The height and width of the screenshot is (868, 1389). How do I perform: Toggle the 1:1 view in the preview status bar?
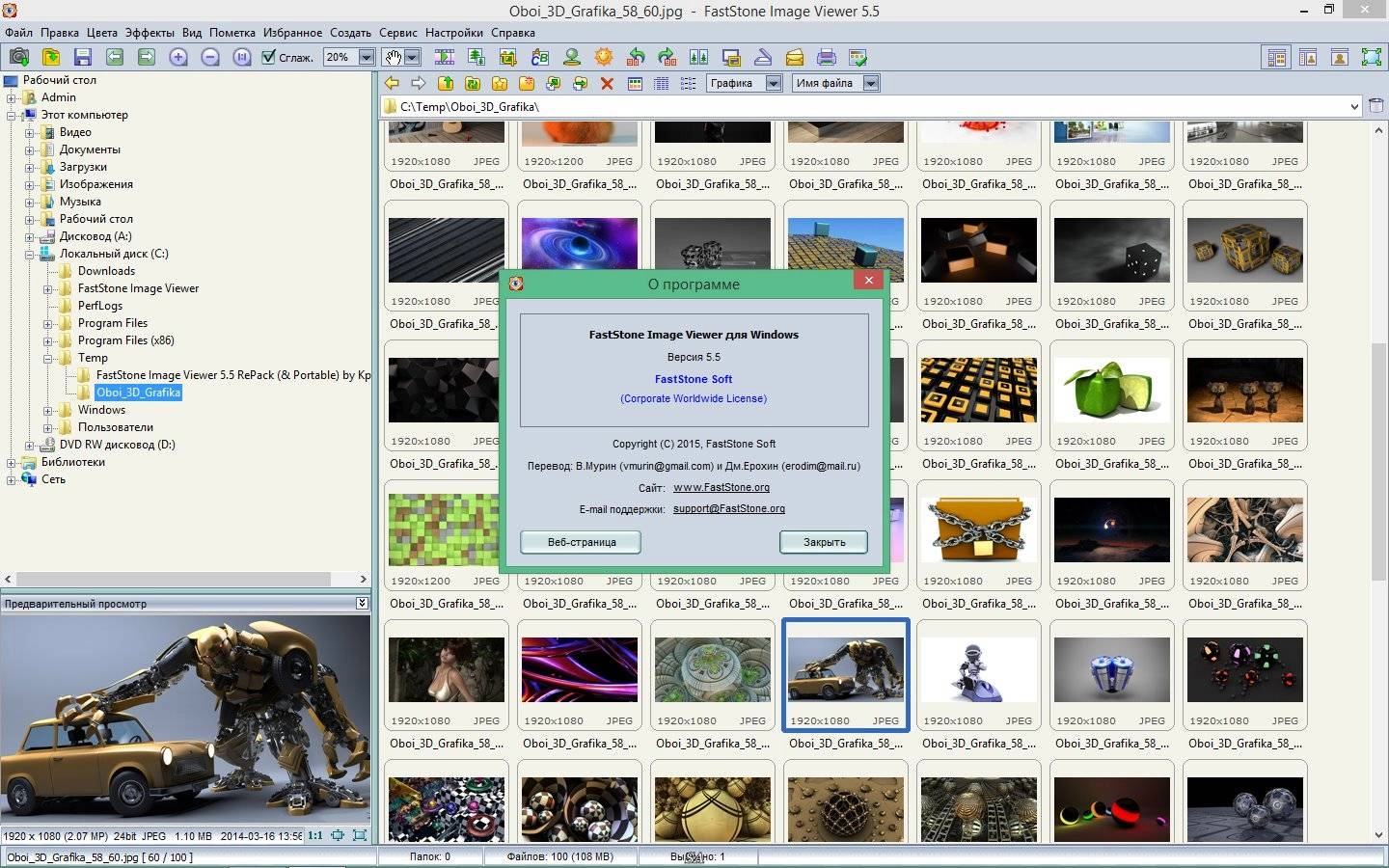click(x=315, y=835)
